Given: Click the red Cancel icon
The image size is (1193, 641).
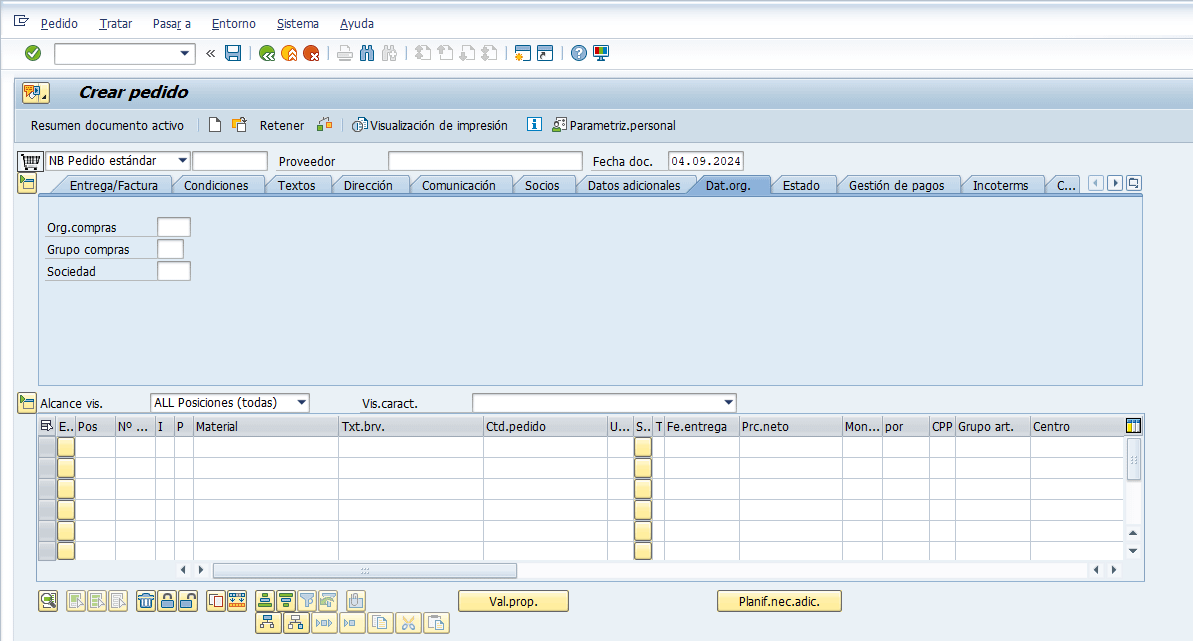Looking at the screenshot, I should tap(311, 54).
